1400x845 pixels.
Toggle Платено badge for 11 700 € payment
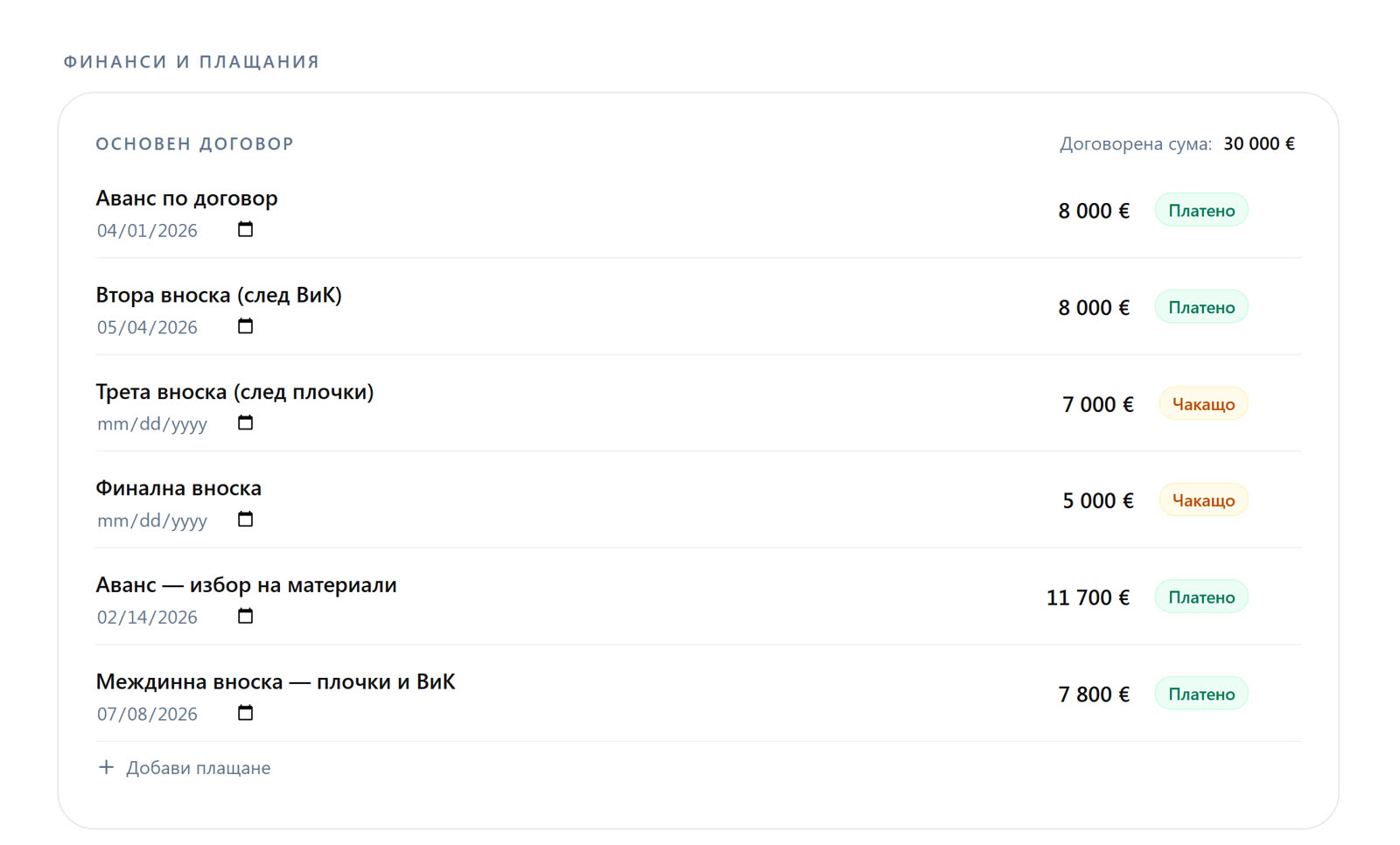(x=1201, y=597)
